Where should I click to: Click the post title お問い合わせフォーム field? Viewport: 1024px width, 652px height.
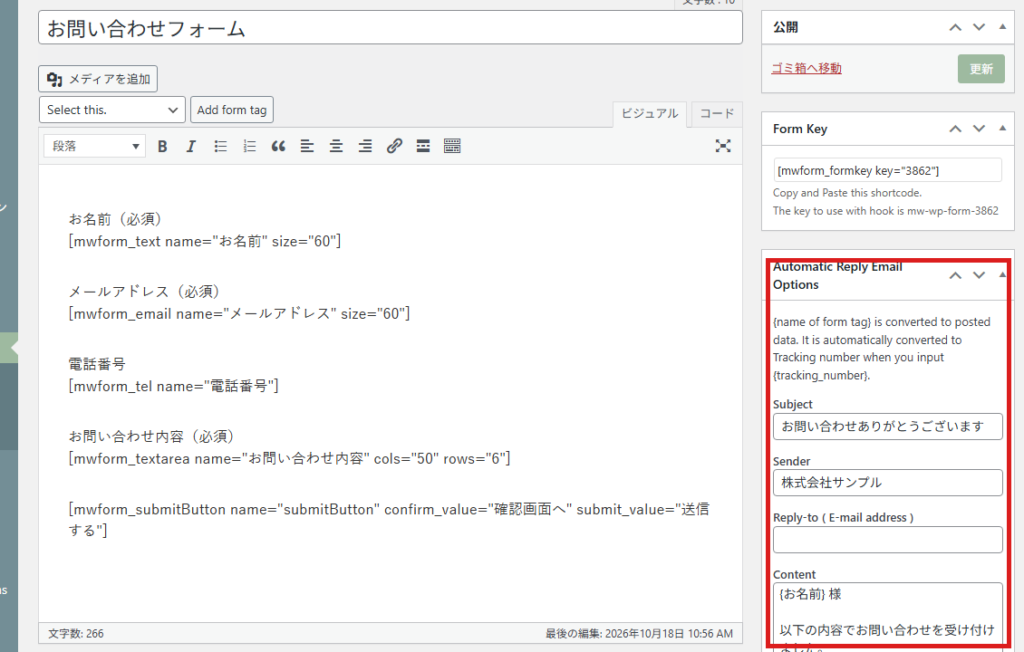click(x=390, y=28)
